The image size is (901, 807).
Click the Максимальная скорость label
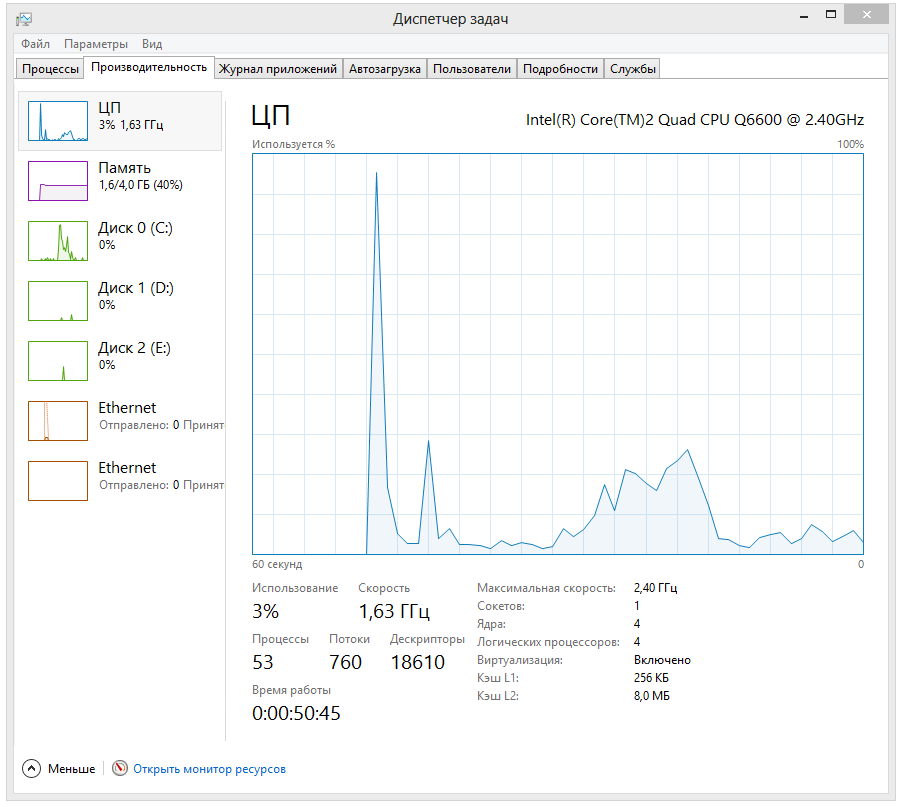coord(546,588)
